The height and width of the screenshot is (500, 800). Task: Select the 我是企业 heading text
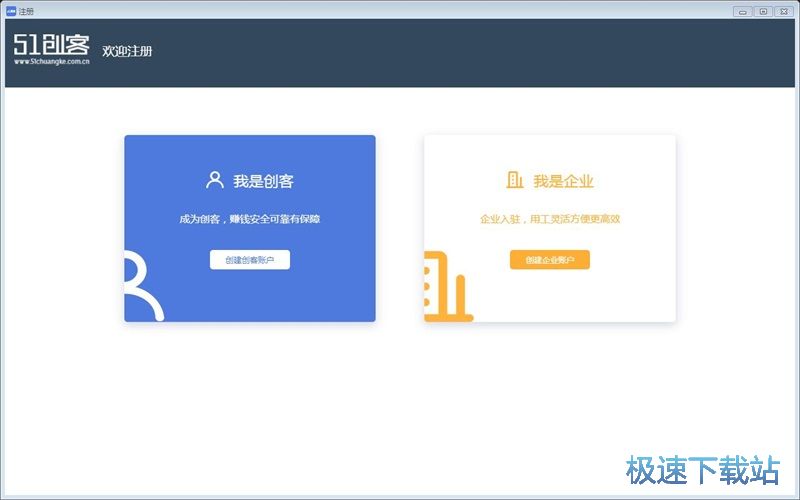[x=563, y=181]
